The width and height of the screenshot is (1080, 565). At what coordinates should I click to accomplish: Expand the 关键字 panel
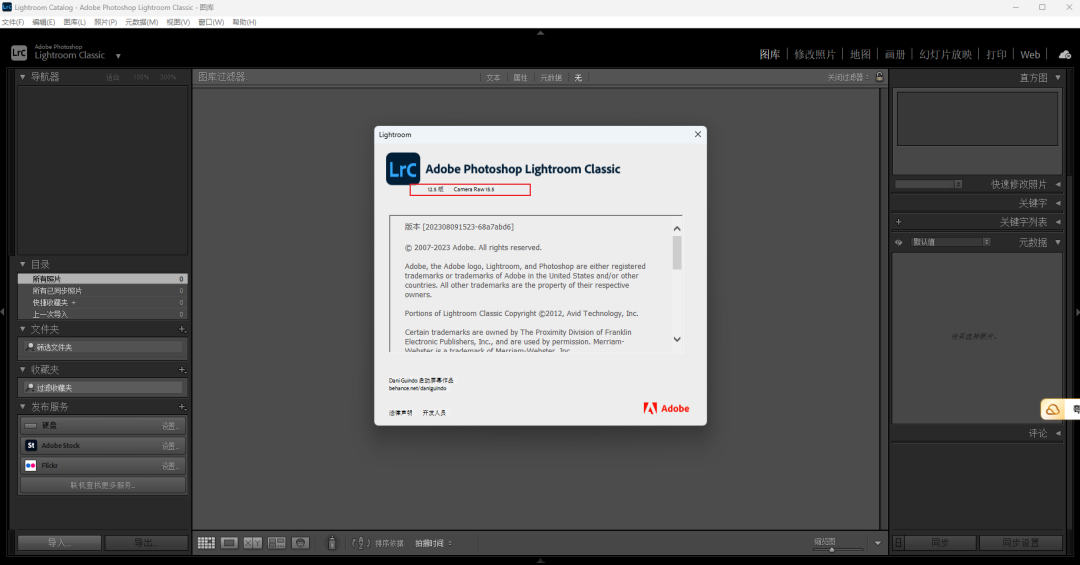pos(1058,203)
